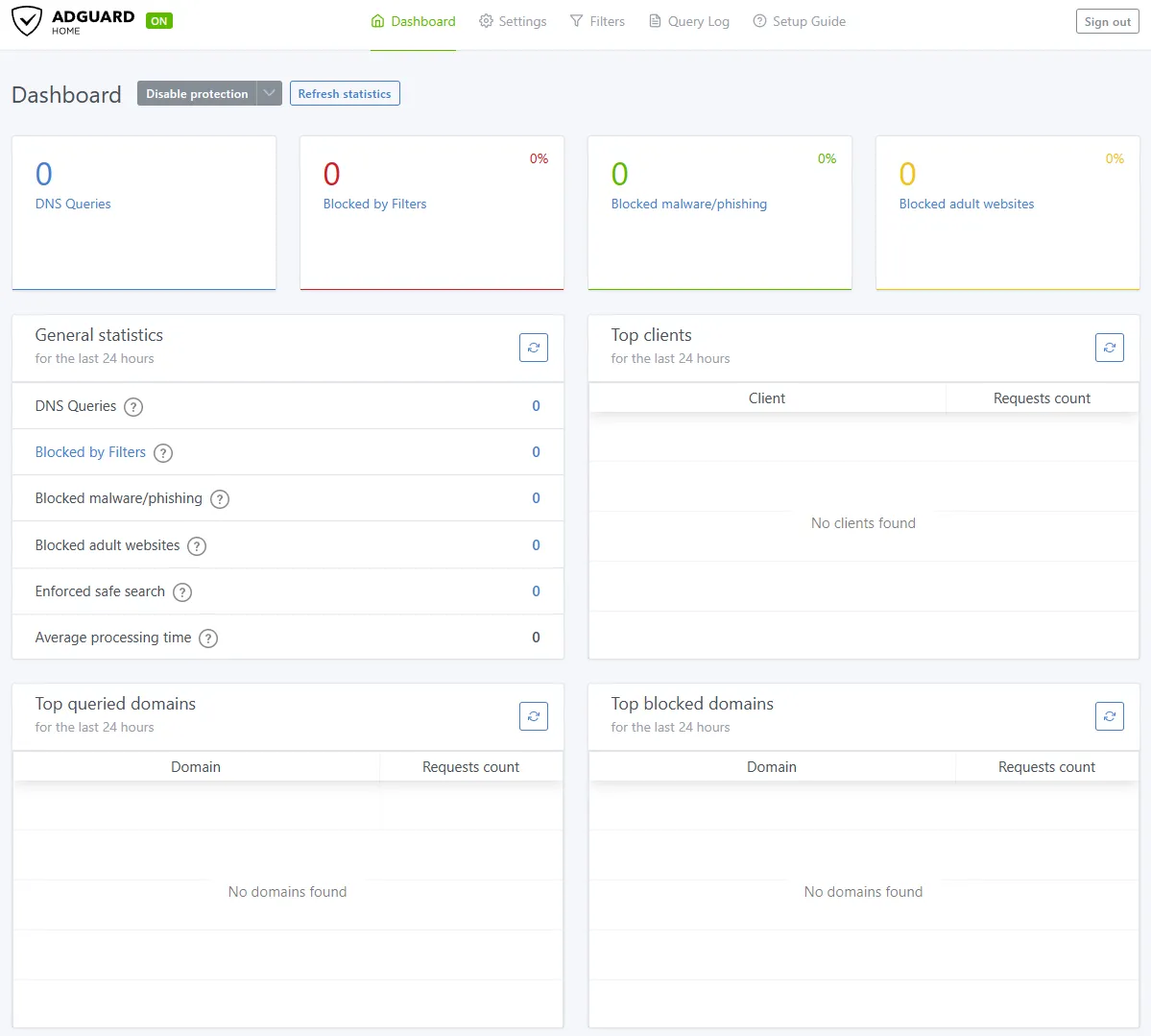
Task: Open help tooltip for Enforced safe search
Action: click(x=182, y=591)
